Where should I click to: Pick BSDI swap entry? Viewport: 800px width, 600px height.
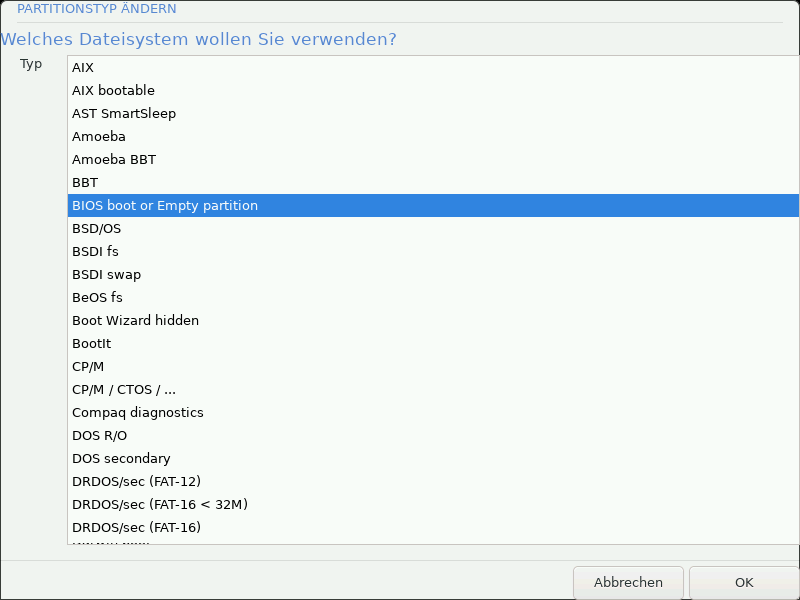pyautogui.click(x=106, y=274)
